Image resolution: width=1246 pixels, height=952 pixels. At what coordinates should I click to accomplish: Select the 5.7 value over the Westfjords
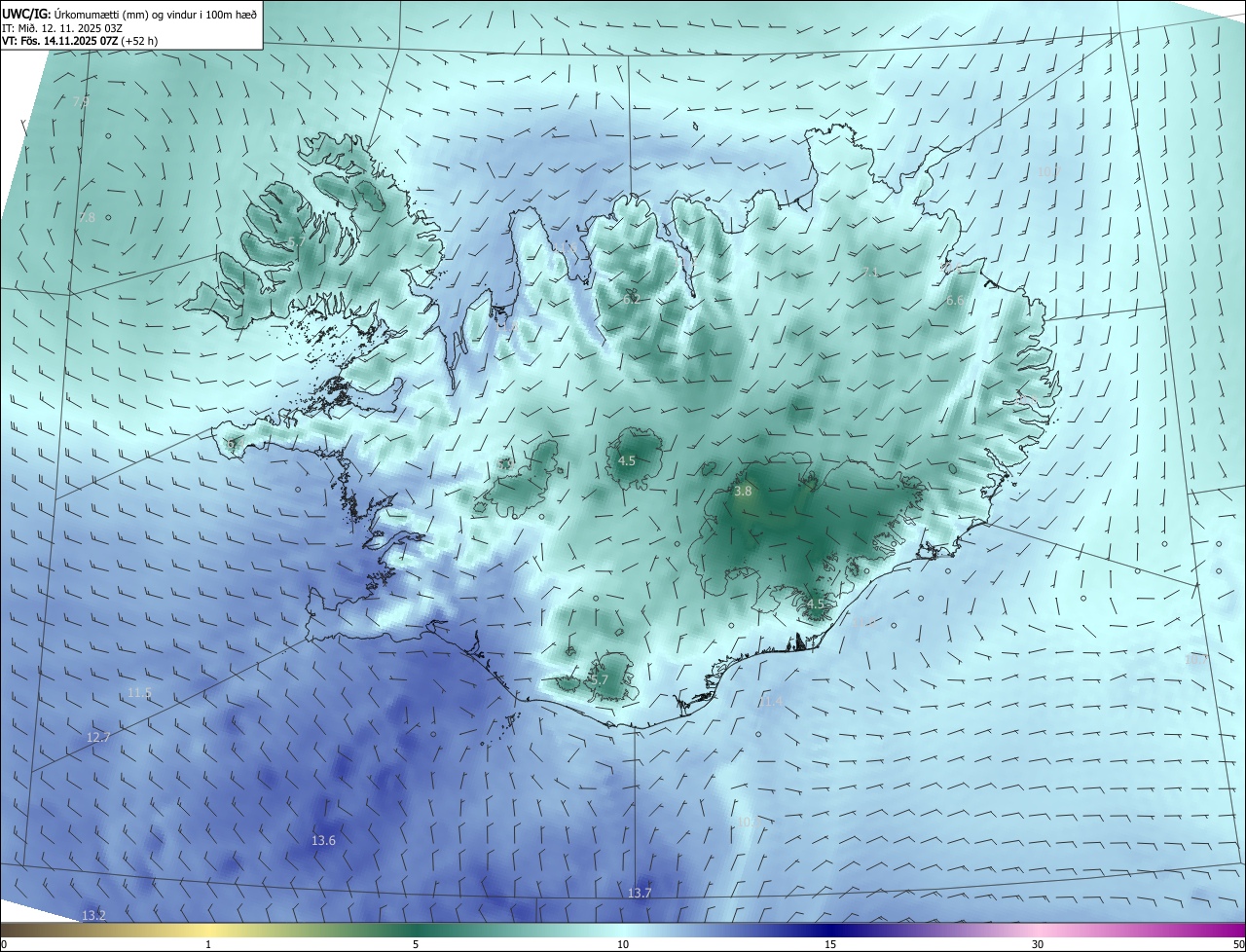click(x=295, y=242)
